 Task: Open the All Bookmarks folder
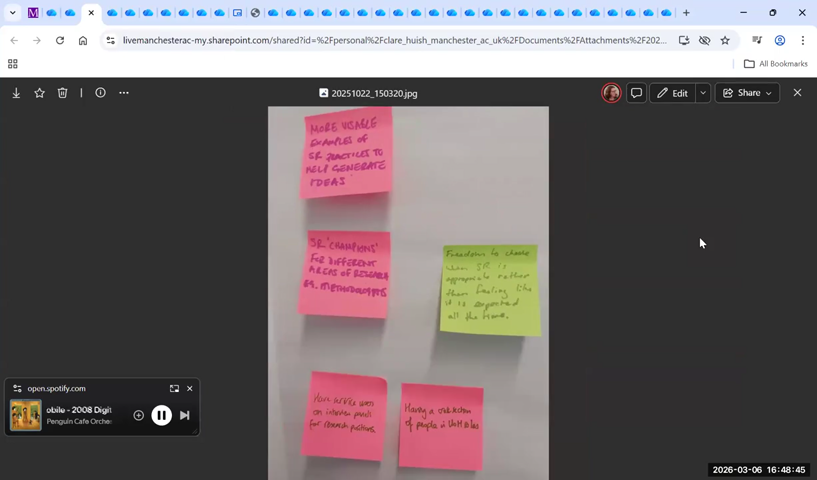pos(775,64)
